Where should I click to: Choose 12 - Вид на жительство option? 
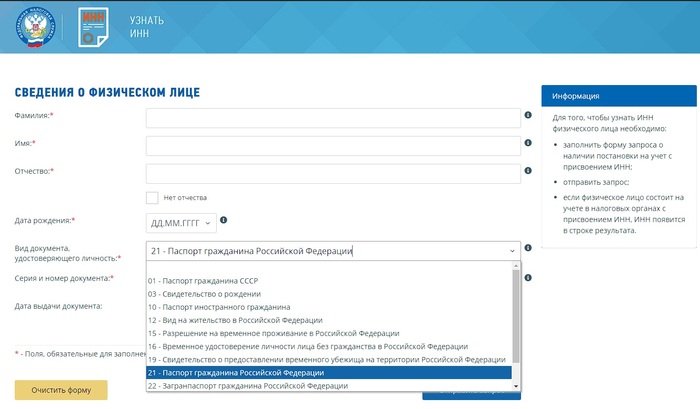point(329,320)
